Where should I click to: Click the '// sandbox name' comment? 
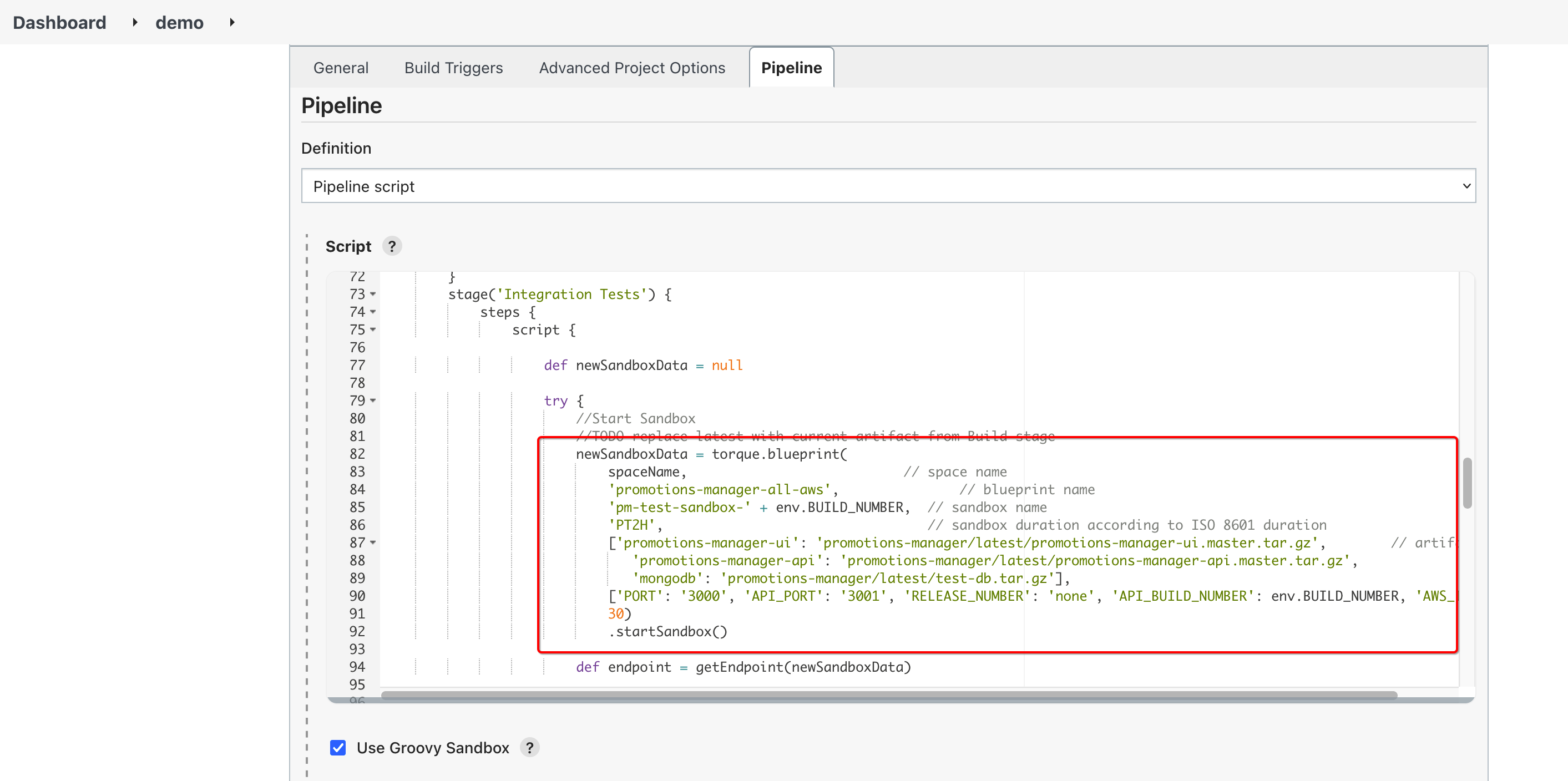point(987,507)
